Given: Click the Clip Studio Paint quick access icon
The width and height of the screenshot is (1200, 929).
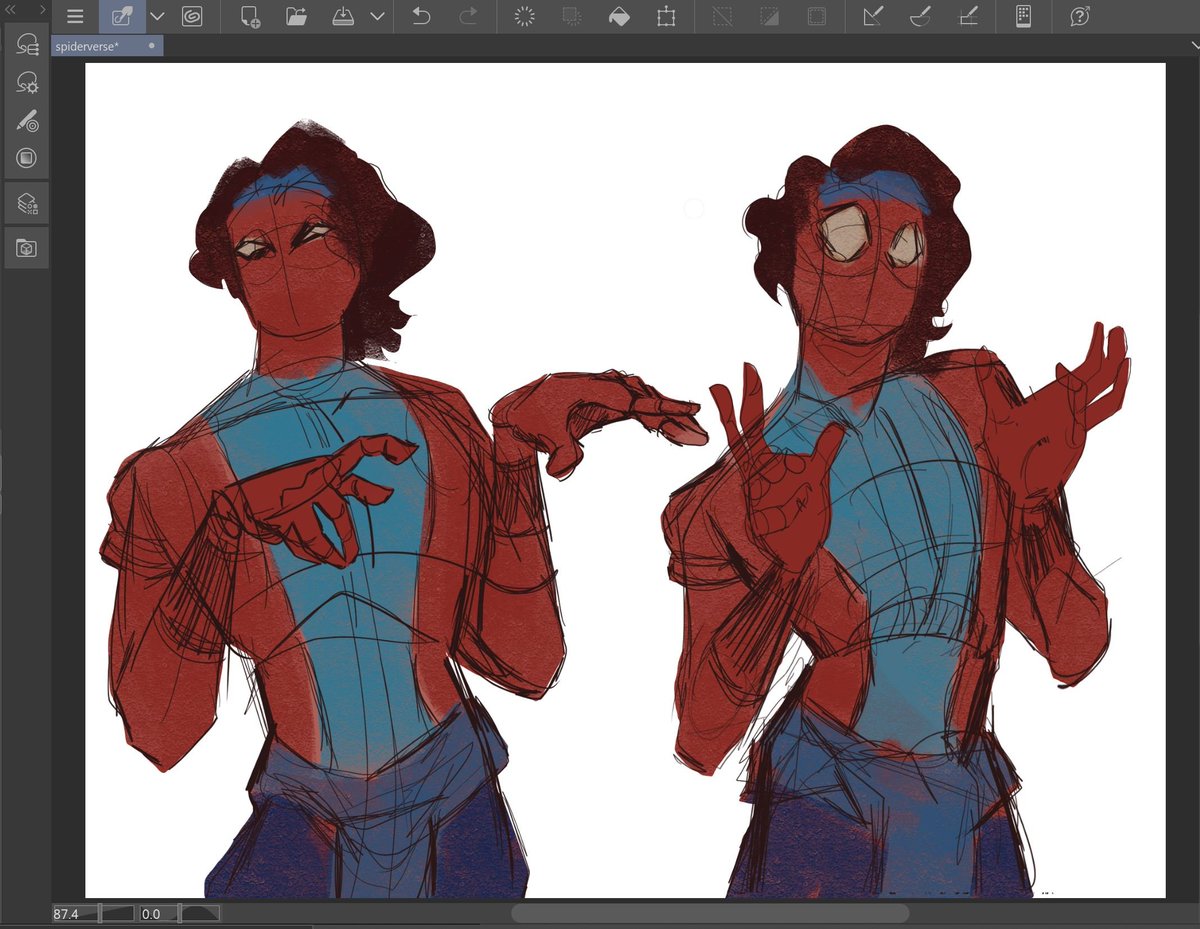Looking at the screenshot, I should [x=122, y=16].
